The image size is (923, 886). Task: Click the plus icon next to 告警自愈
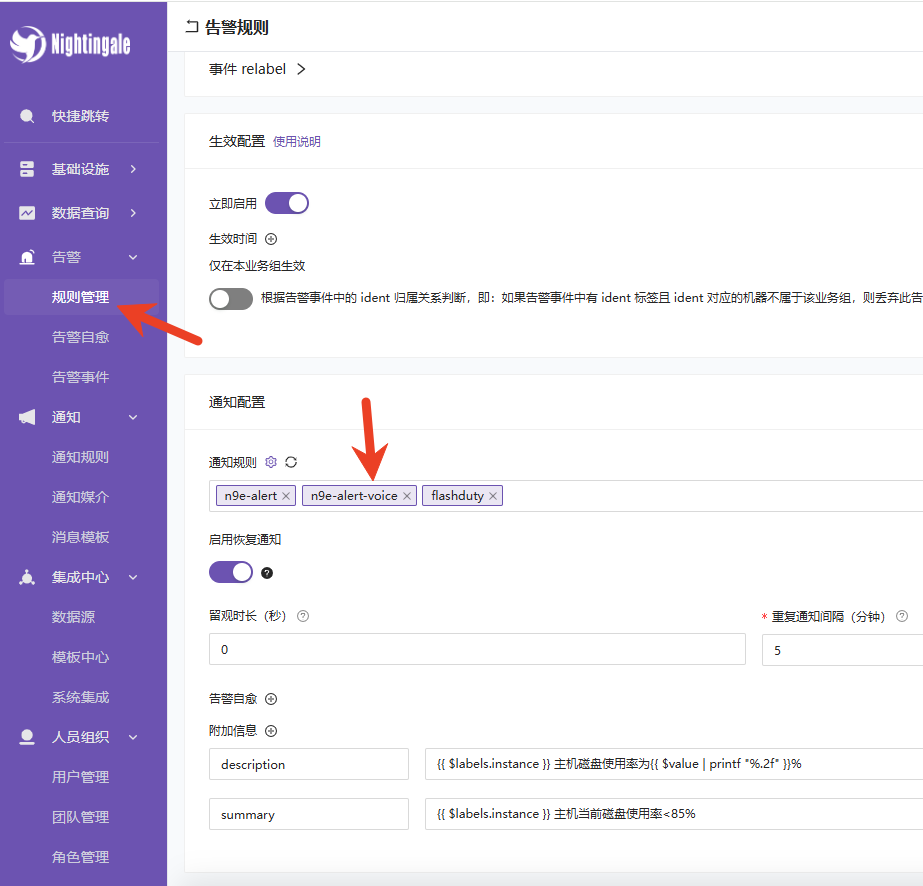[270, 699]
